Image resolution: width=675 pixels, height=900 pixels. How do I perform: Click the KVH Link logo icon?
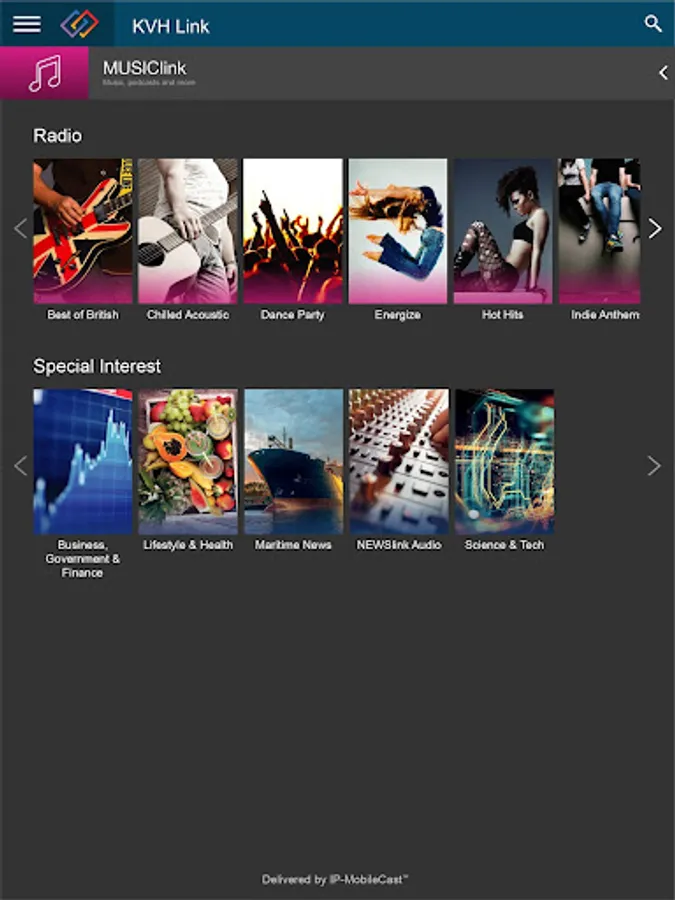[x=80, y=24]
